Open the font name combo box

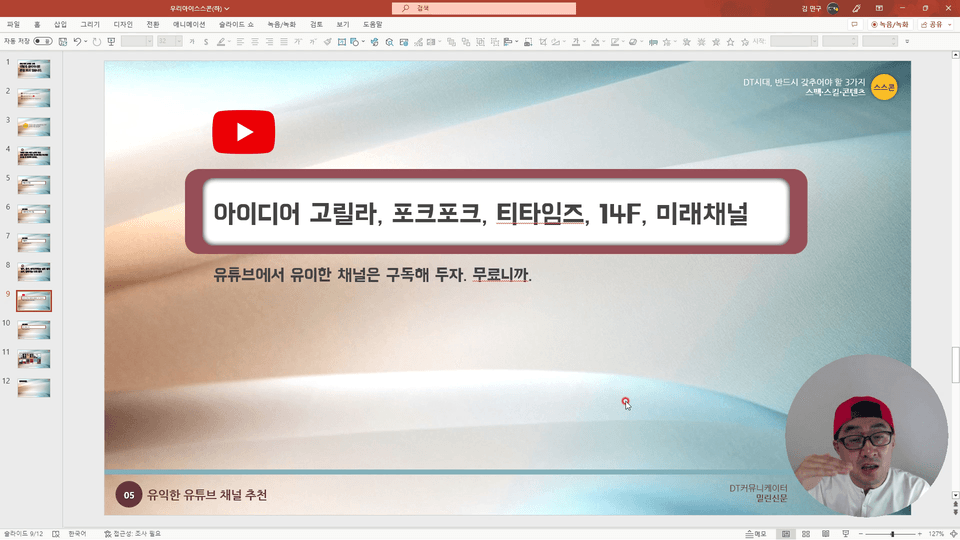137,42
